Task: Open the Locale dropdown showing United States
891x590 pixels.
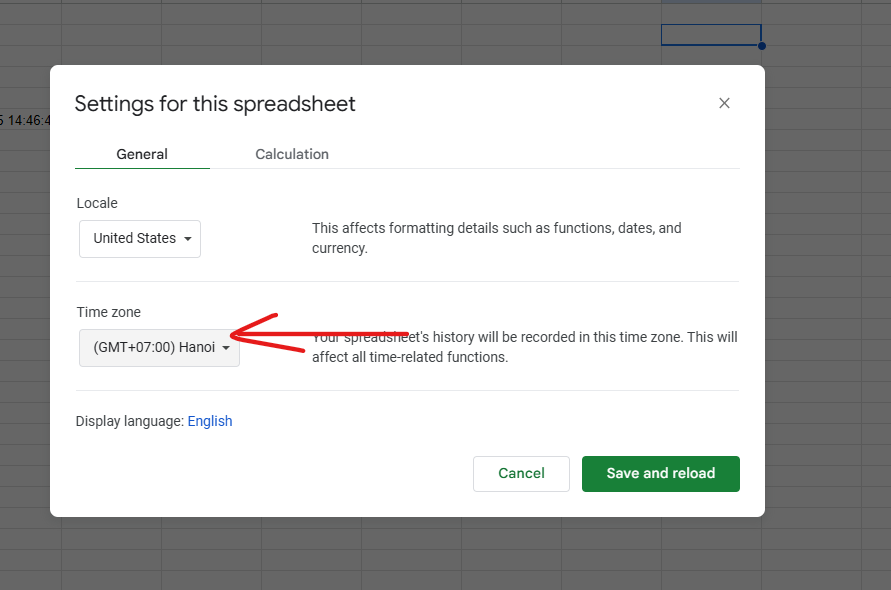Action: [x=140, y=239]
